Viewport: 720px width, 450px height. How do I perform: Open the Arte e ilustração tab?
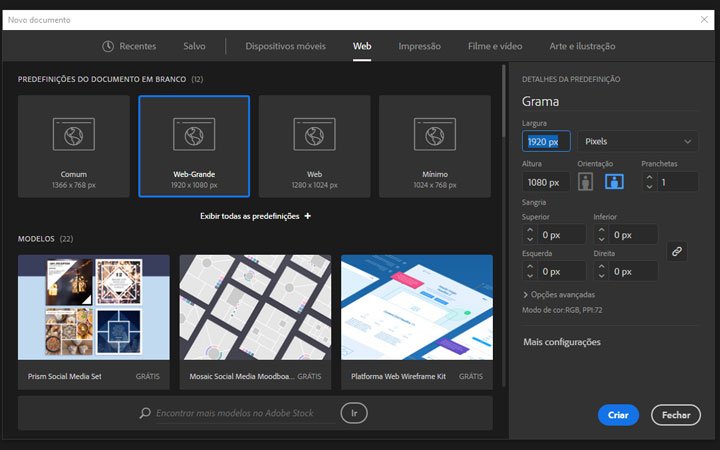pyautogui.click(x=582, y=46)
